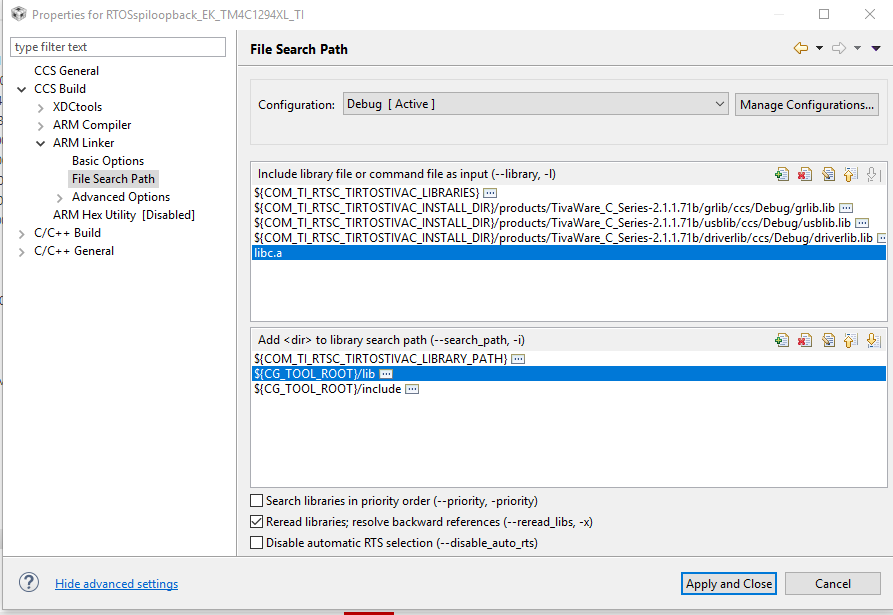
Task: Select ${CG_TOOL_ROOT}/lib search path
Action: pyautogui.click(x=568, y=374)
